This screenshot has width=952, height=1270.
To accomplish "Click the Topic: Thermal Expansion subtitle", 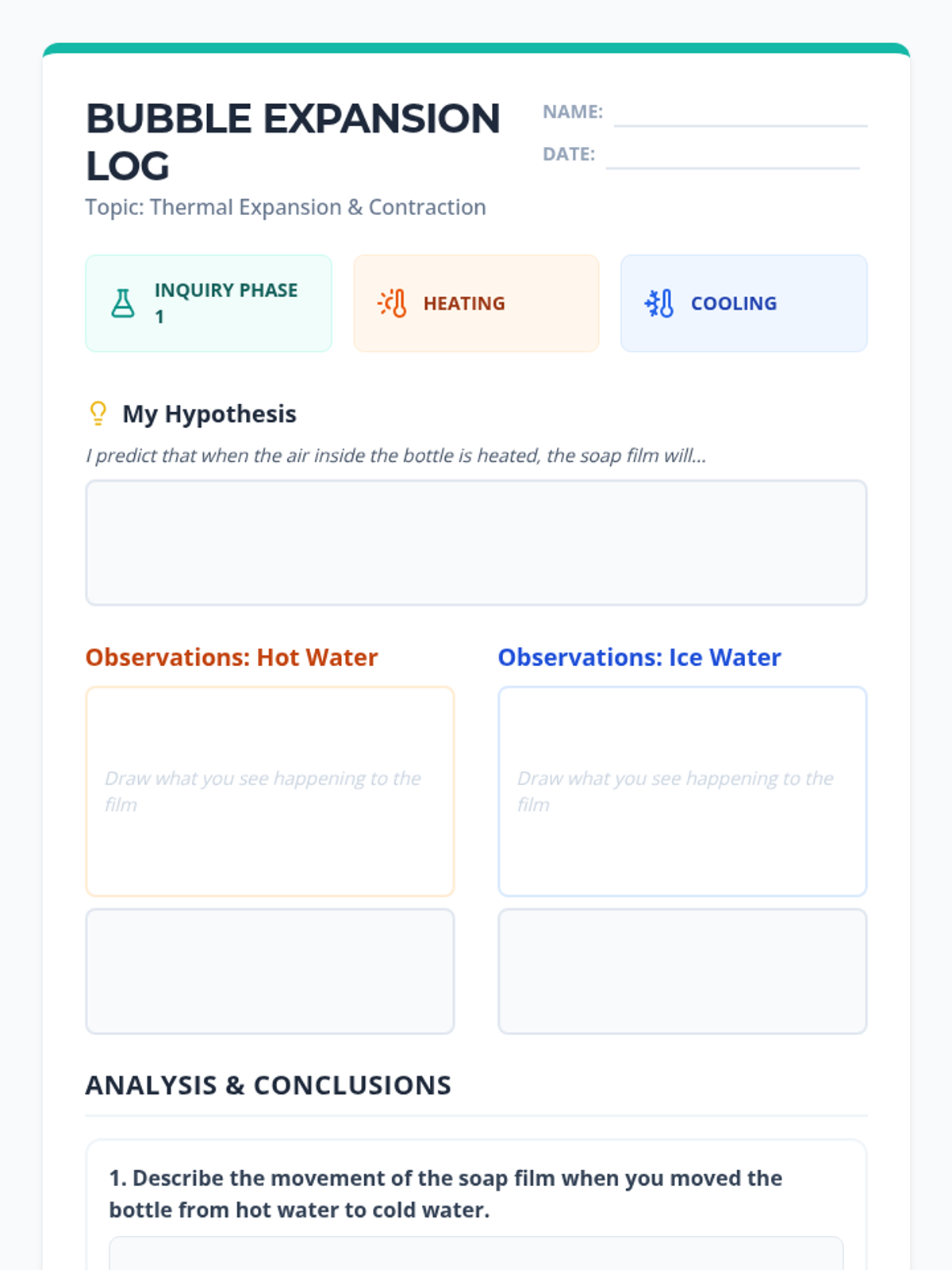I will coord(286,207).
